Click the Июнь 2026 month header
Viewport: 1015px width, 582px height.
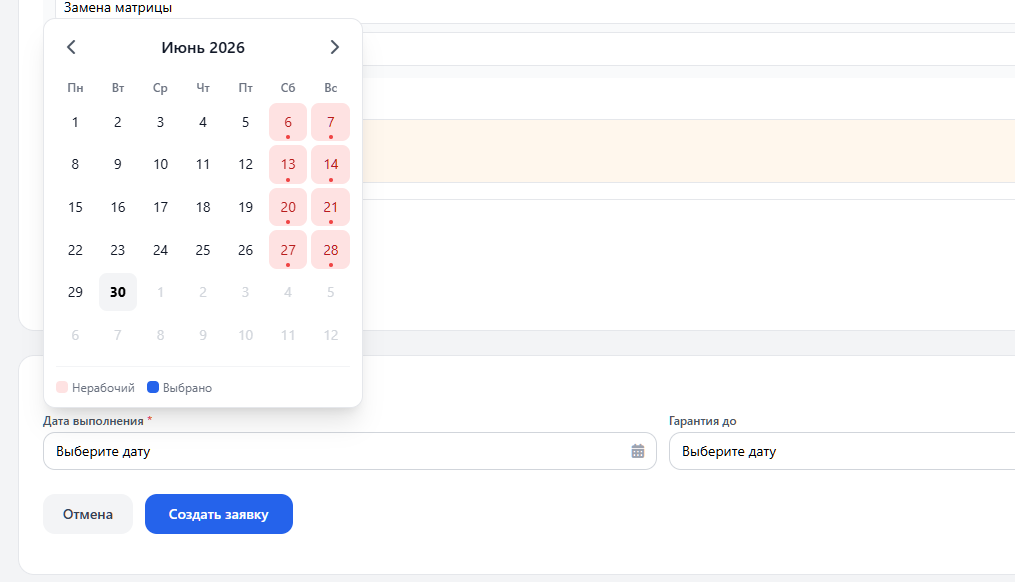pos(203,47)
